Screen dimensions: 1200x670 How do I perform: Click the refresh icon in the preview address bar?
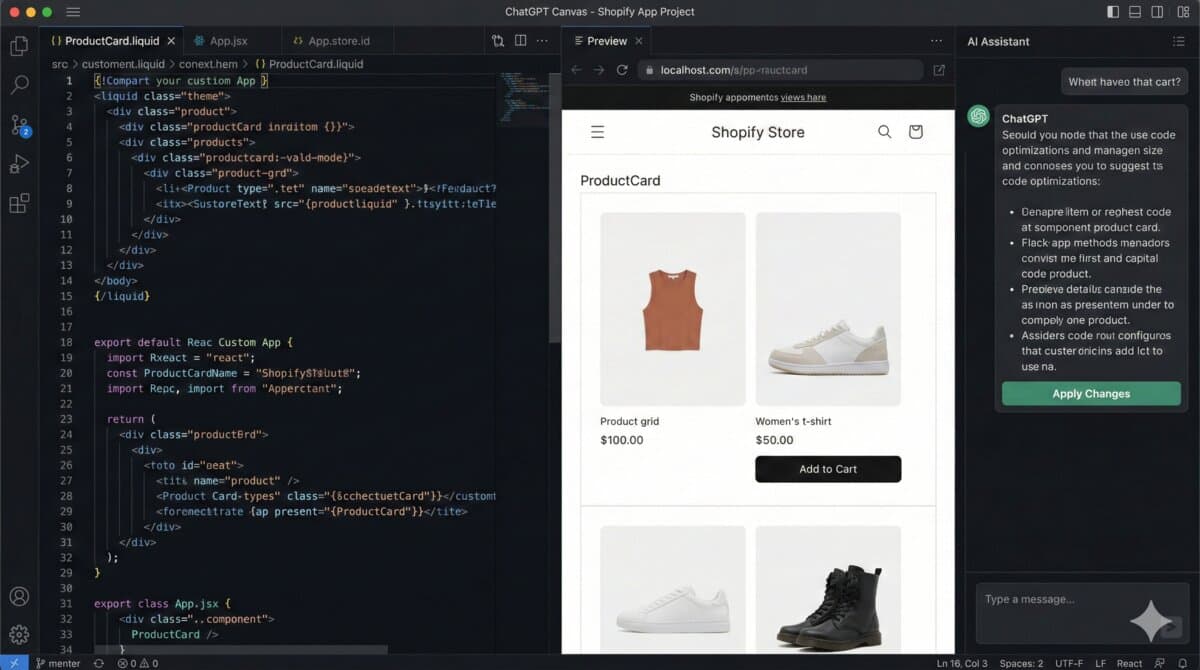622,70
